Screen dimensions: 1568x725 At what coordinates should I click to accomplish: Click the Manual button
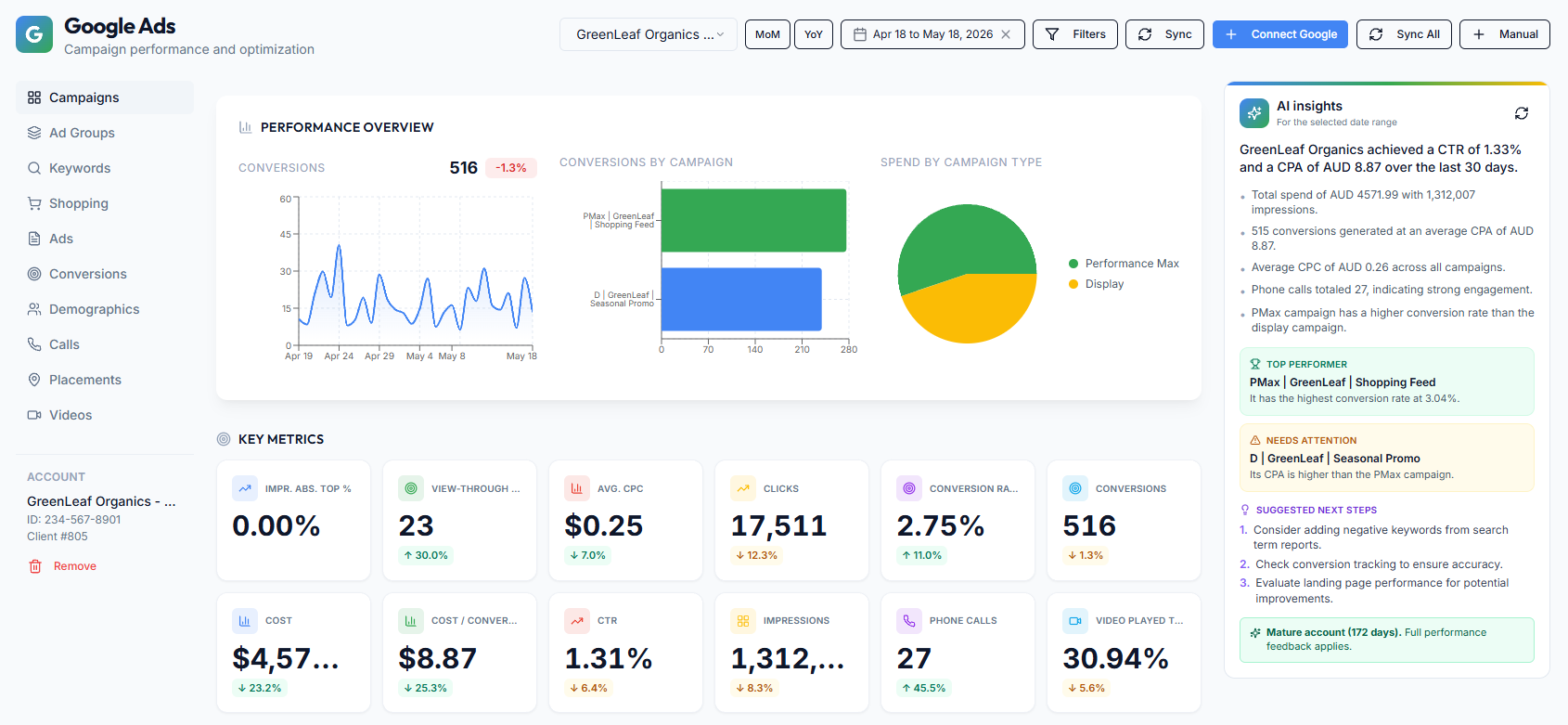click(1505, 34)
